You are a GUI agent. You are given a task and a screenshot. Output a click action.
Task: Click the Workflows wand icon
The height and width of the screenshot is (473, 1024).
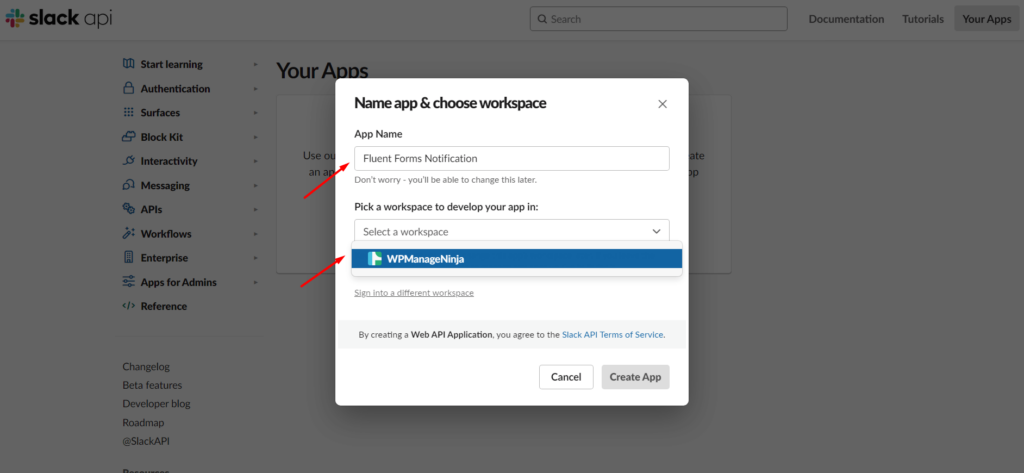pyautogui.click(x=129, y=233)
